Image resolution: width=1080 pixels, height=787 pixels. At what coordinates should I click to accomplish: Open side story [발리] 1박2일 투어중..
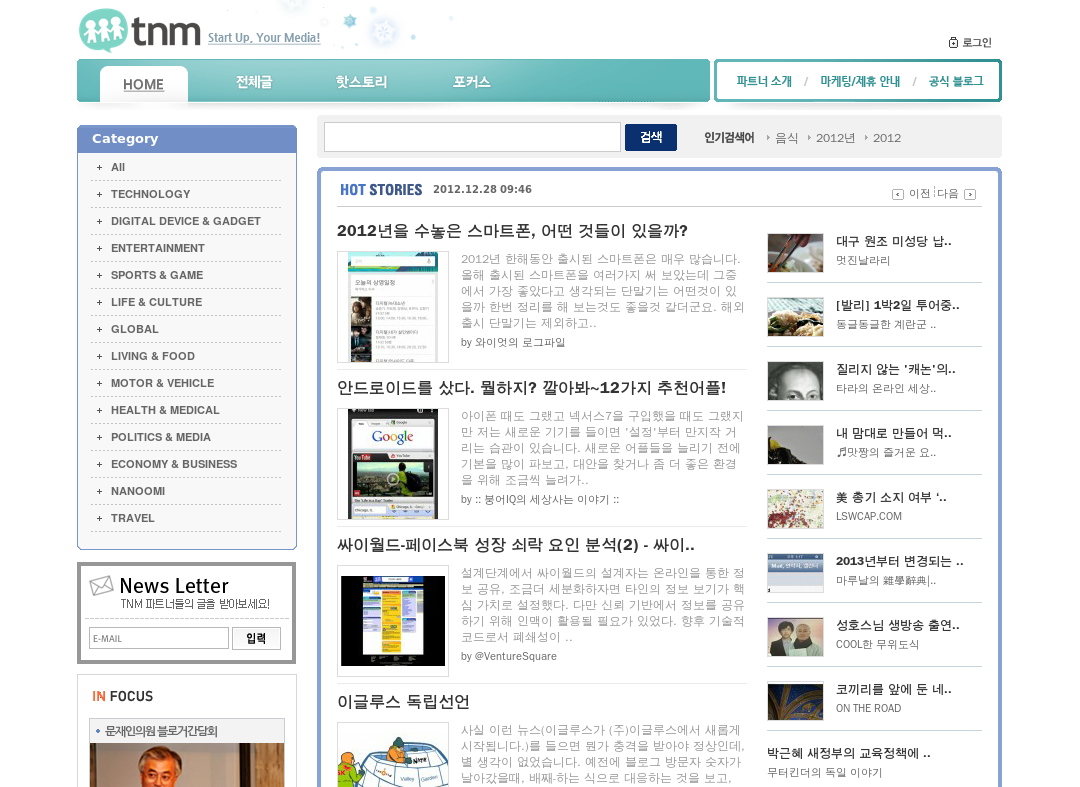click(897, 305)
